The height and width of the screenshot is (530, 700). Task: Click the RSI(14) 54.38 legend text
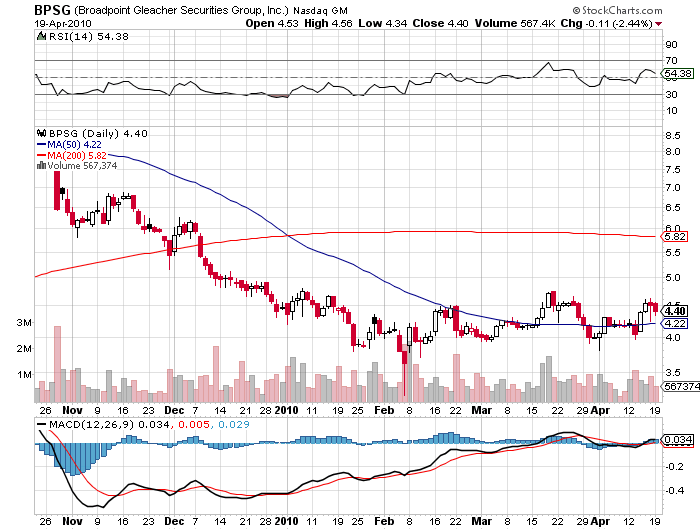[x=88, y=36]
